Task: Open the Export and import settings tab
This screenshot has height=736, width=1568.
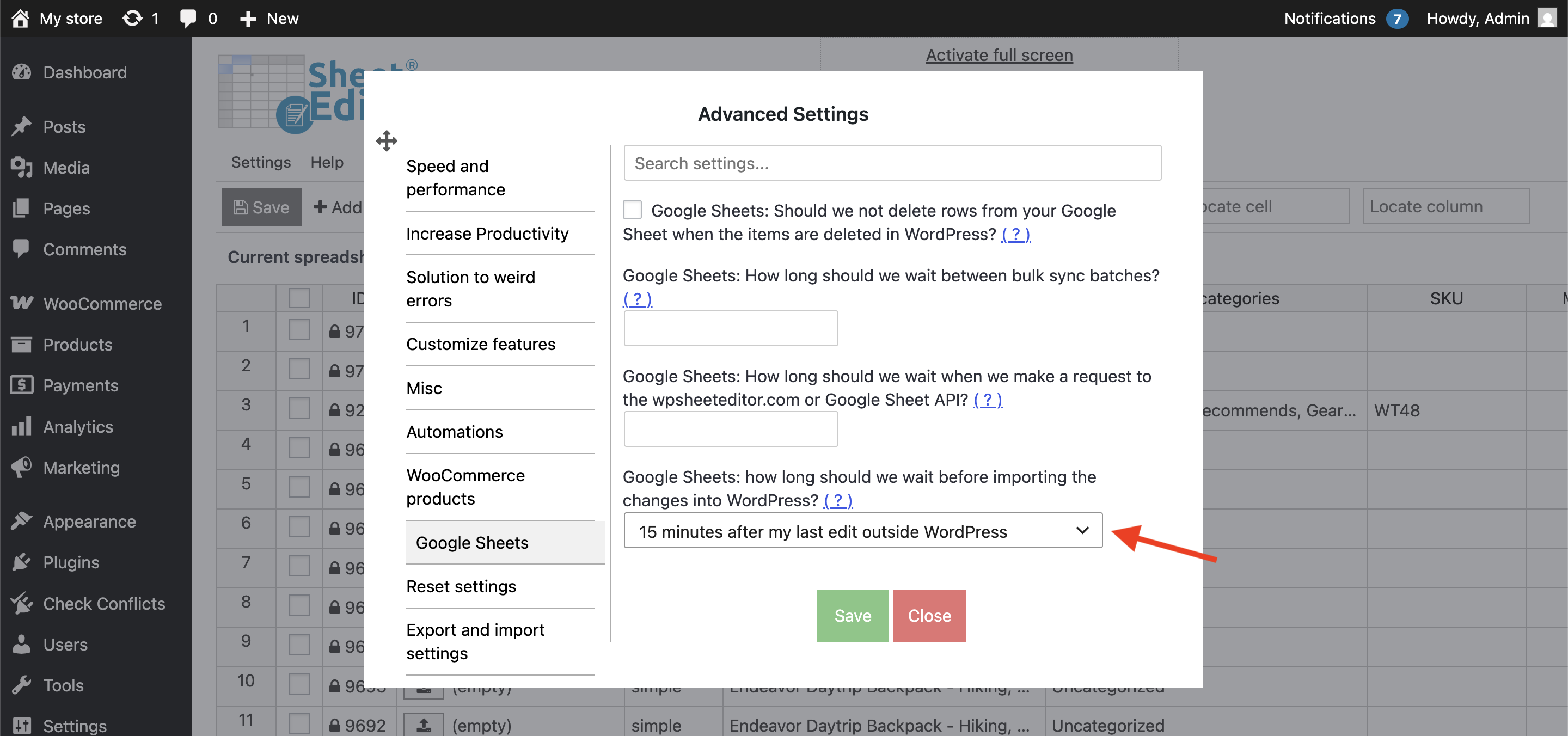Action: 500,642
